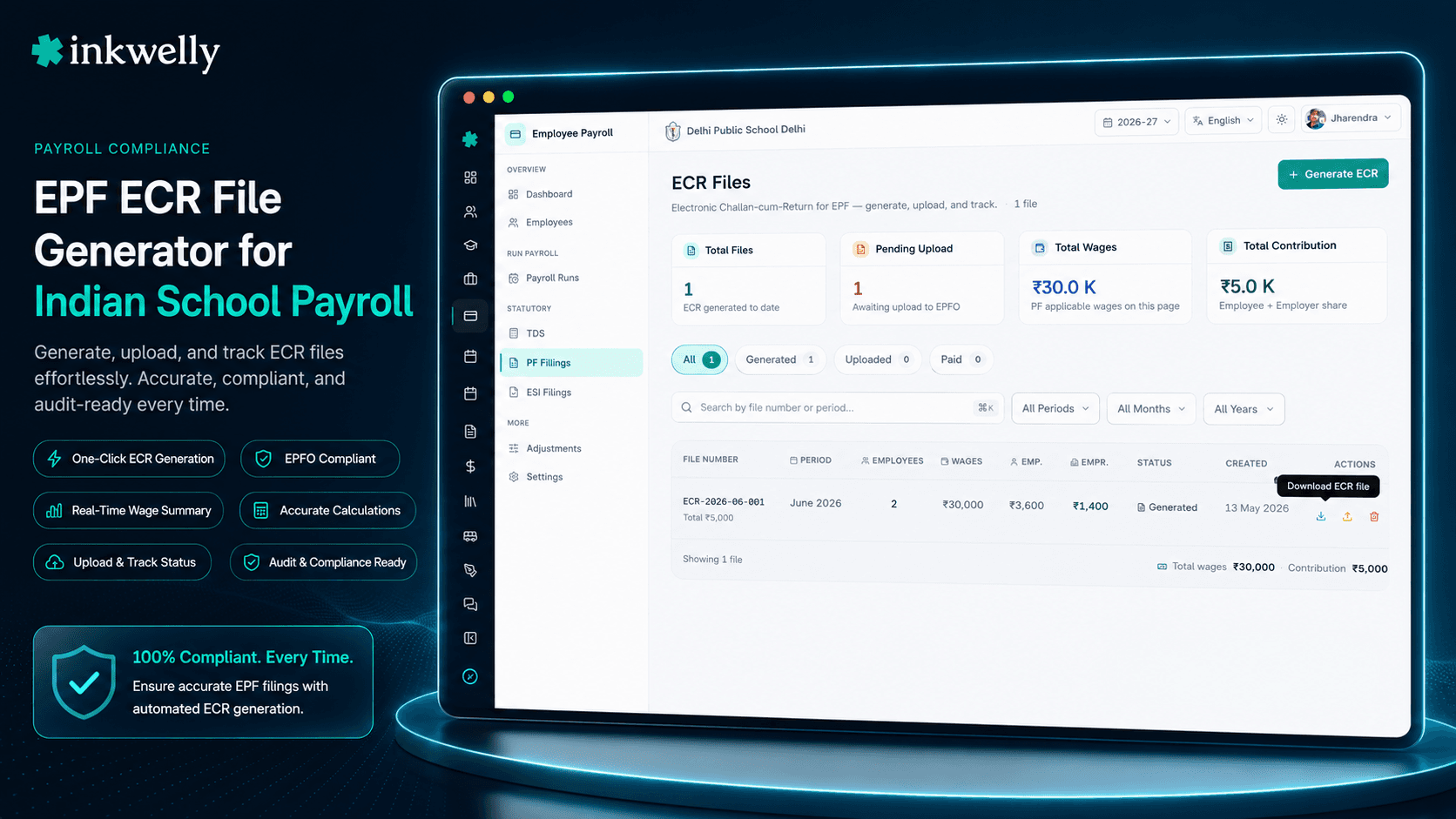Toggle light theme with the sun icon
This screenshot has width=1456, height=819.
pos(1282,119)
